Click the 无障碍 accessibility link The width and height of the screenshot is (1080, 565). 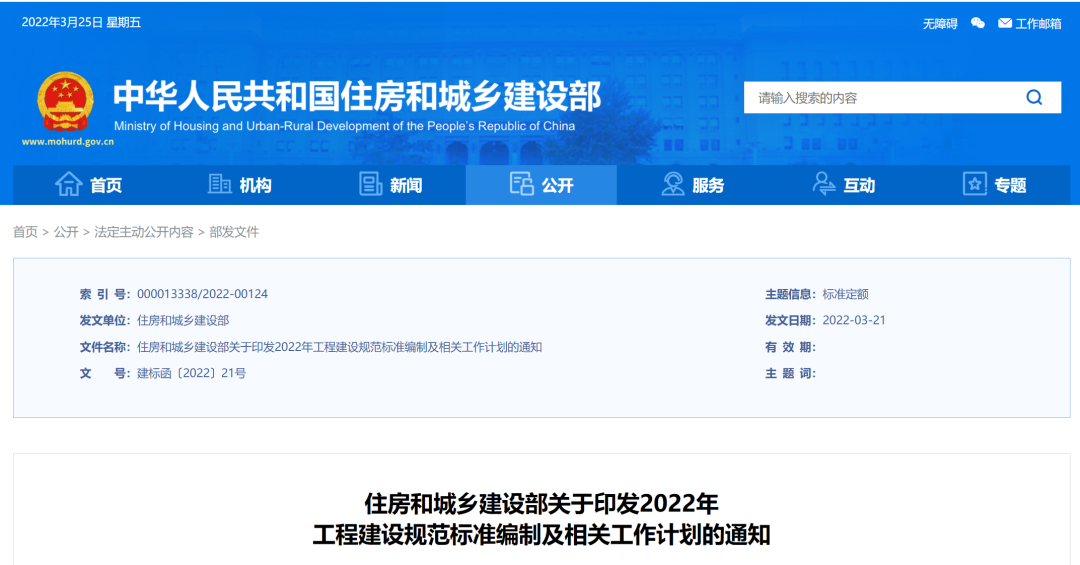pos(940,24)
